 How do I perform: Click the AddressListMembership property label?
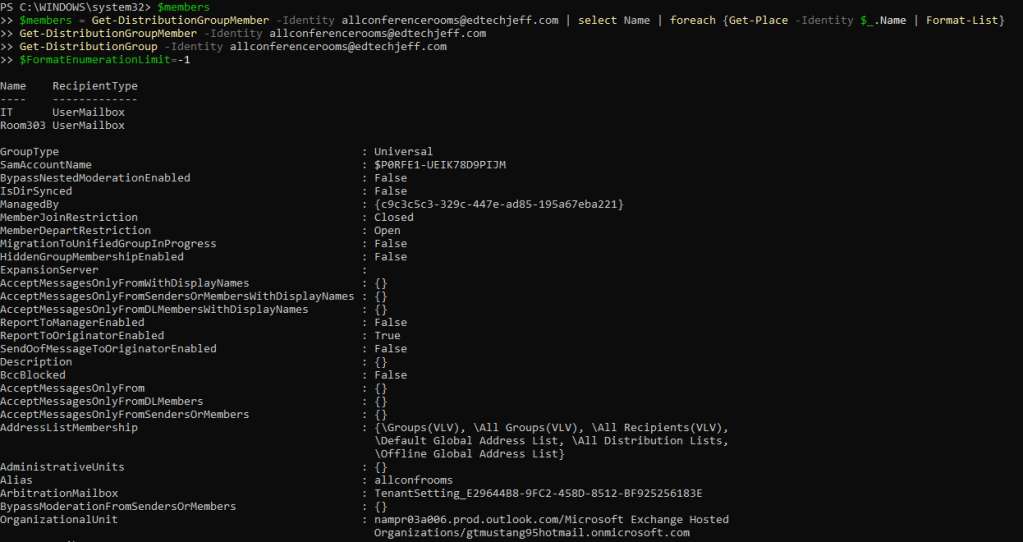click(x=69, y=428)
